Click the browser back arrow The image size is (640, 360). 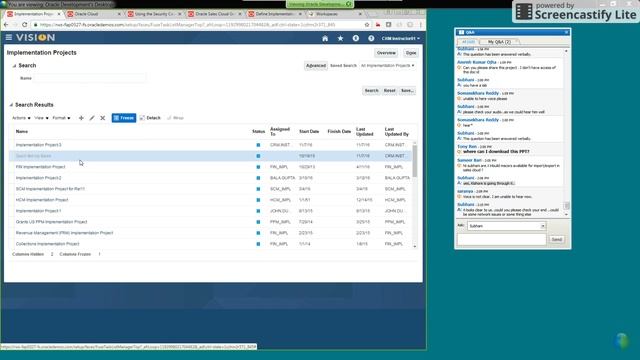point(6,25)
